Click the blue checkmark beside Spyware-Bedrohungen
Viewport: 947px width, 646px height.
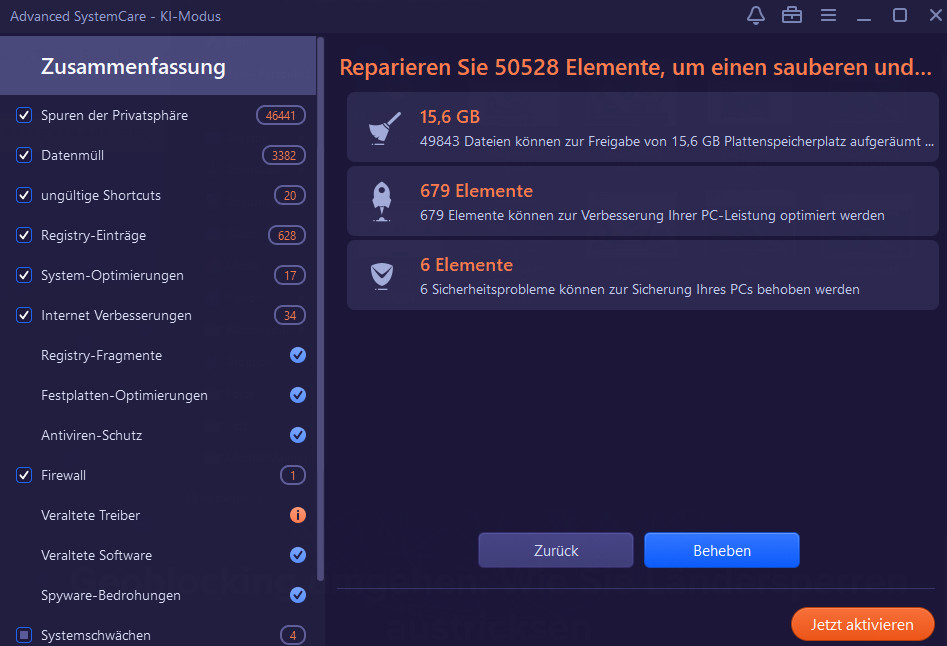[298, 595]
